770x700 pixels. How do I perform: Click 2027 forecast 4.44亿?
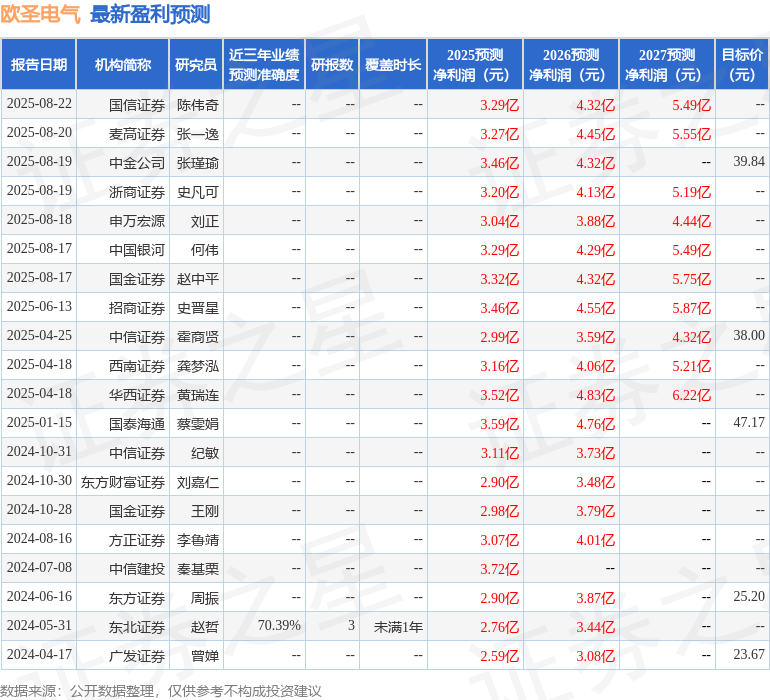pos(691,221)
